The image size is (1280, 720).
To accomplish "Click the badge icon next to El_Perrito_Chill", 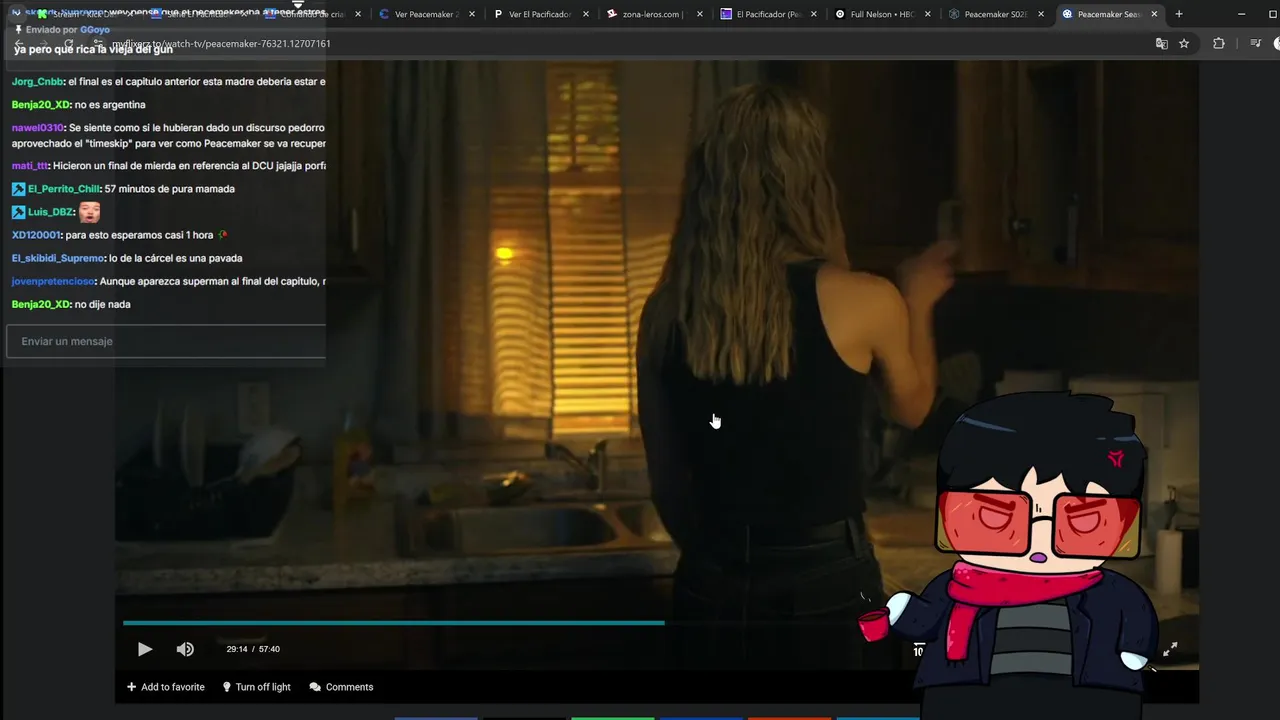I will coord(18,189).
